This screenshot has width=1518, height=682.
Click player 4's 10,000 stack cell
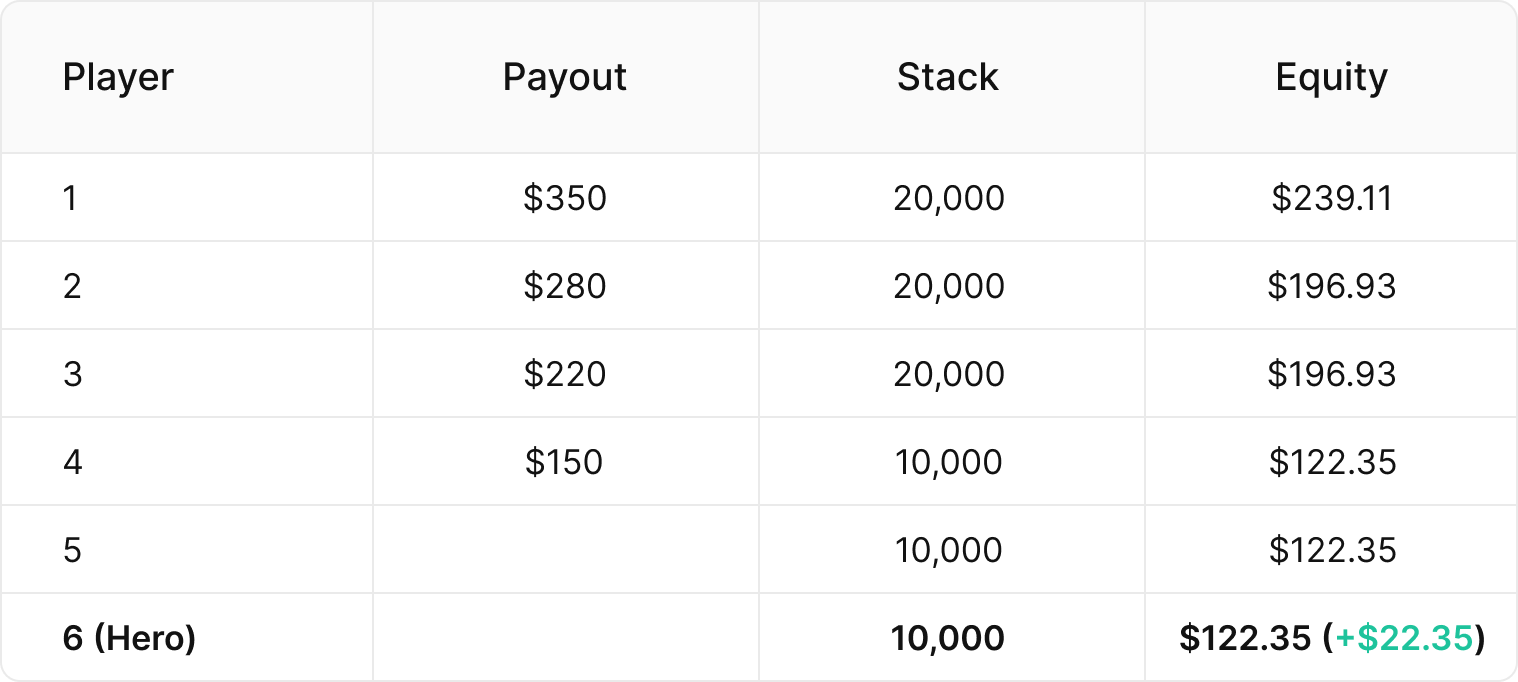coord(948,462)
